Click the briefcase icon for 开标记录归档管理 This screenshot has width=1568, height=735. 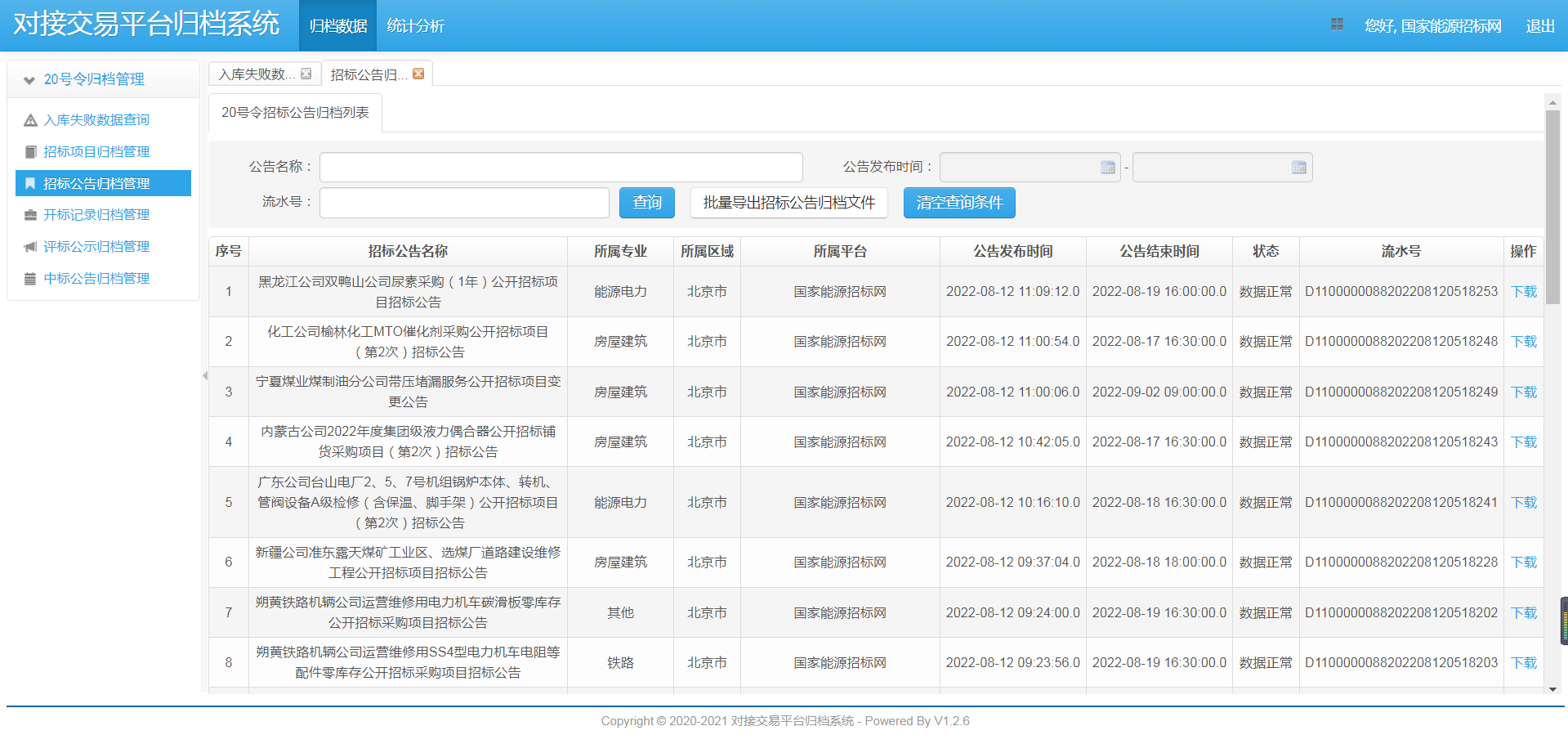tap(30, 215)
